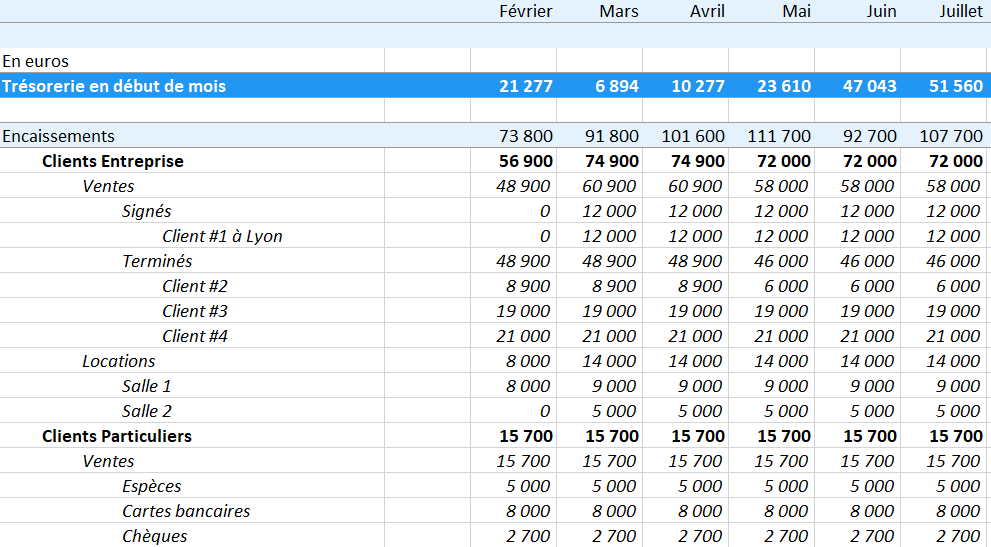Viewport: 991px width, 547px height.
Task: Click Client #3 value 19 000 for Mars
Action: 609,311
